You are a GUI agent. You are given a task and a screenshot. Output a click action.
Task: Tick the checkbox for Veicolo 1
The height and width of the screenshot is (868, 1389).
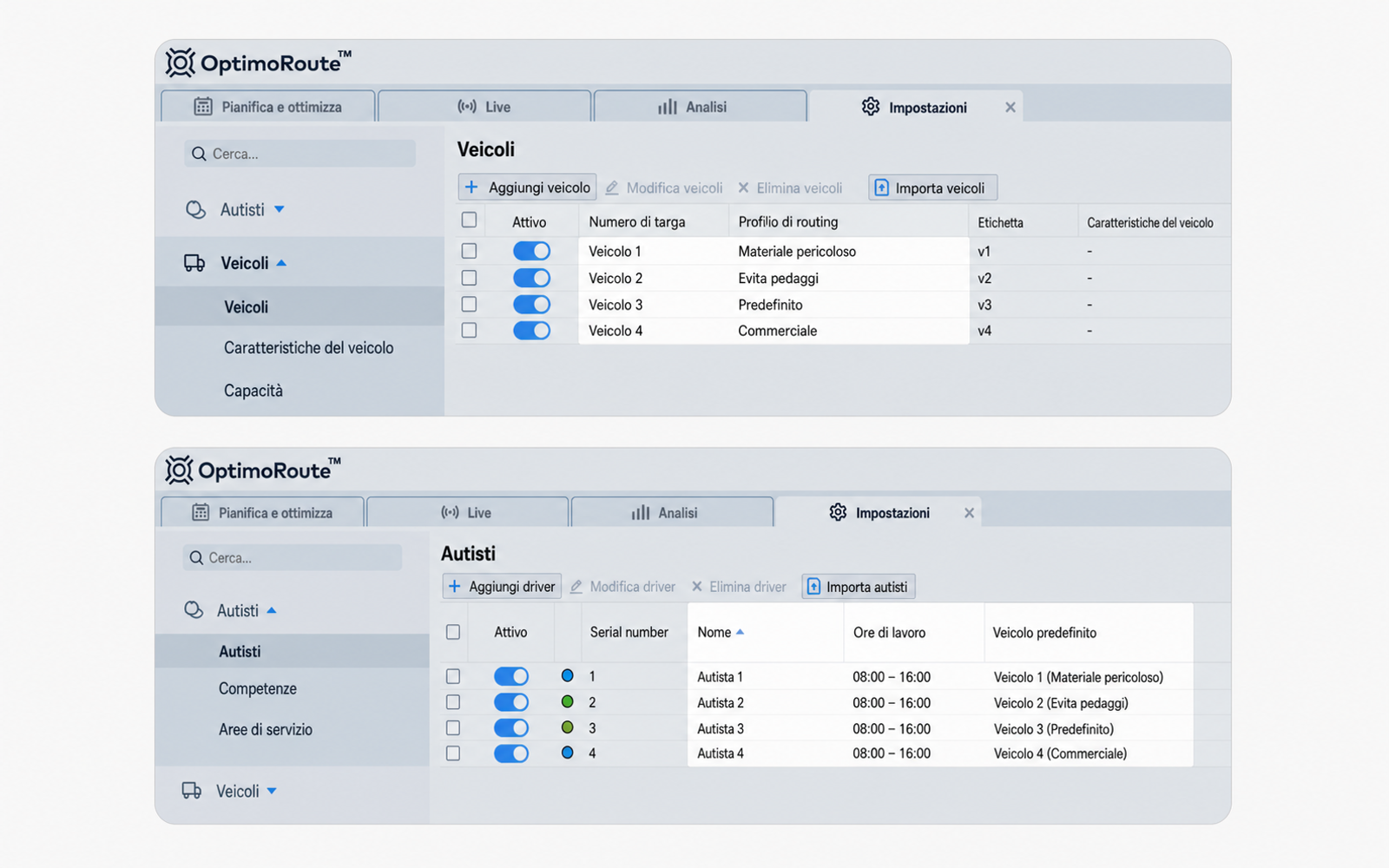click(x=469, y=251)
